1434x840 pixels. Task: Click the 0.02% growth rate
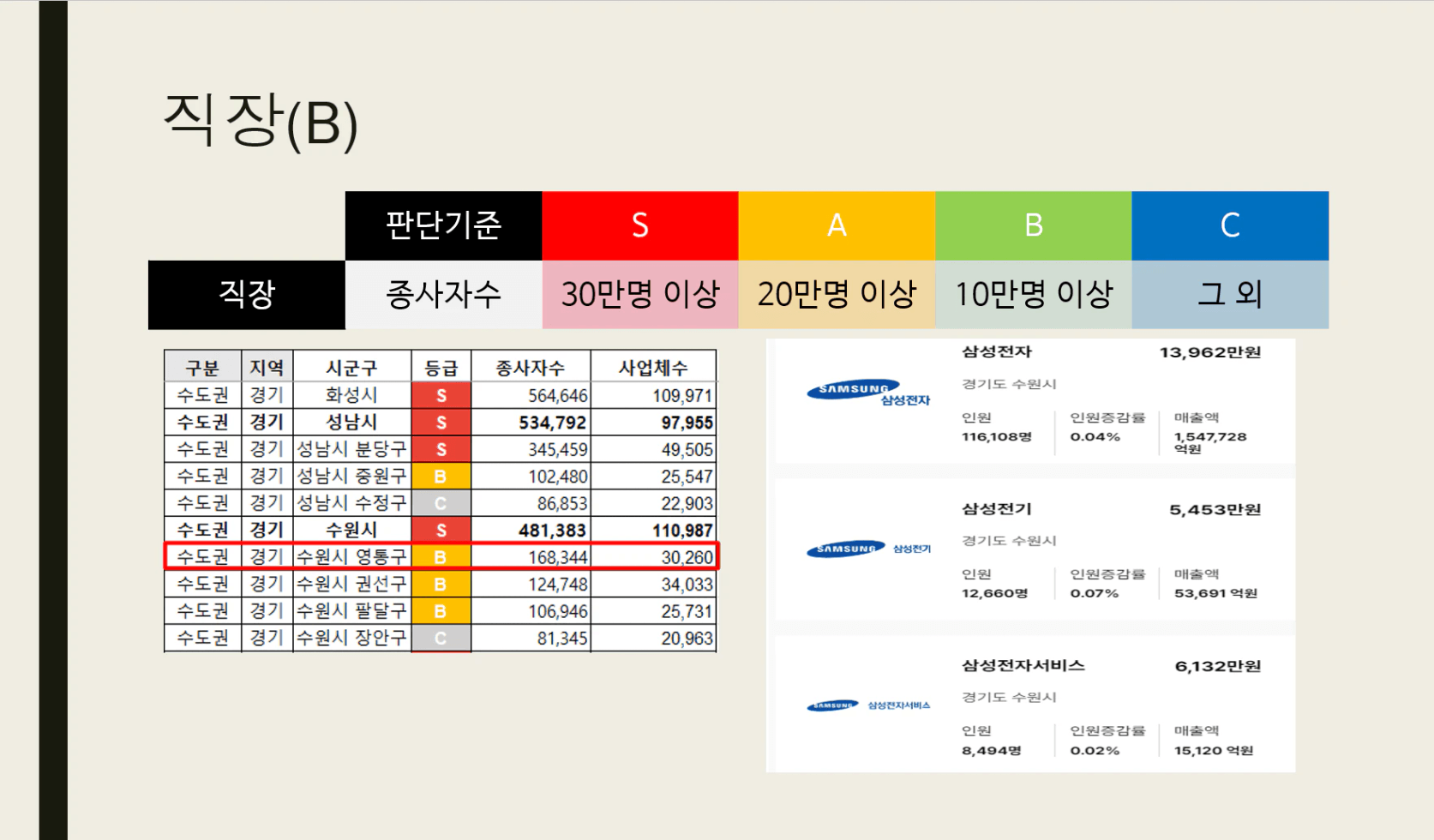click(1095, 750)
